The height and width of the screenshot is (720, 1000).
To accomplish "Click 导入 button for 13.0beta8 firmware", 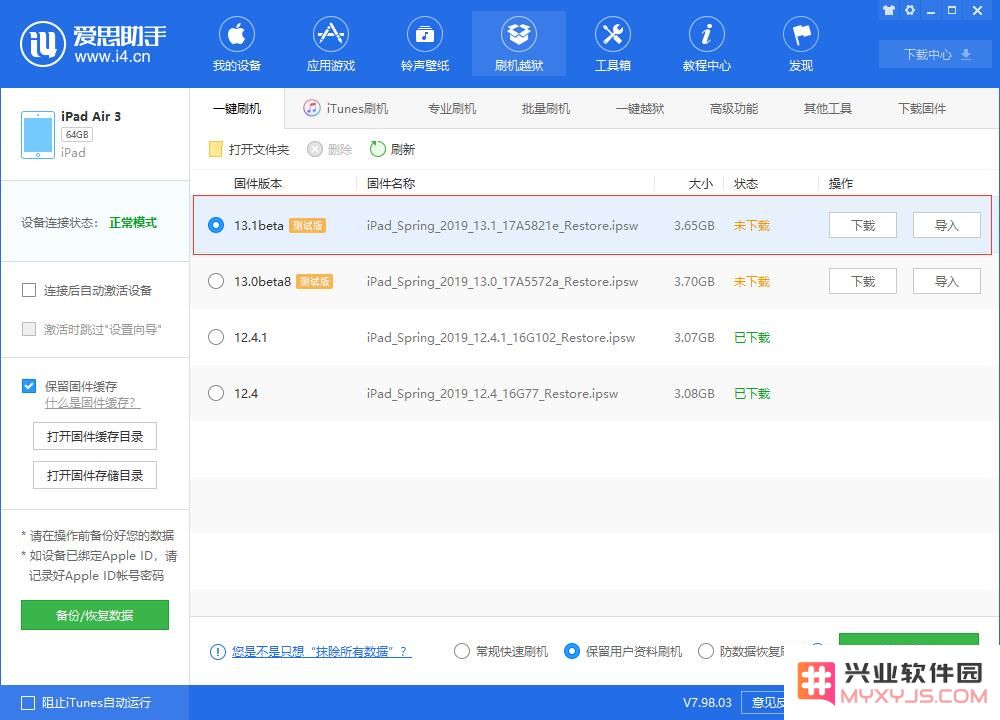I will click(946, 281).
